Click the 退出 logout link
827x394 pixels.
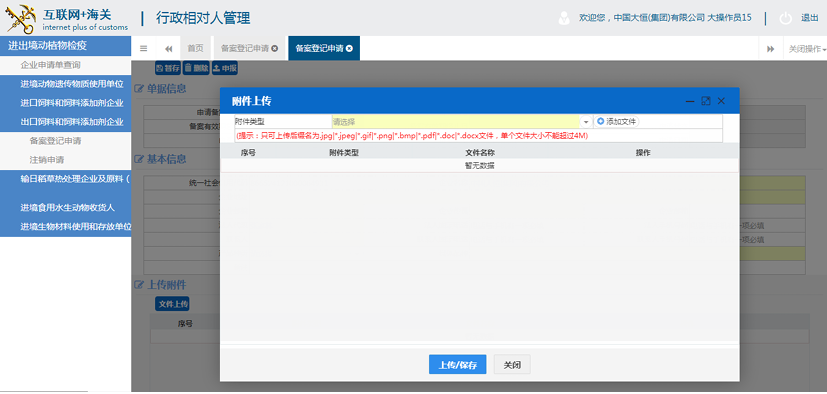click(x=810, y=18)
